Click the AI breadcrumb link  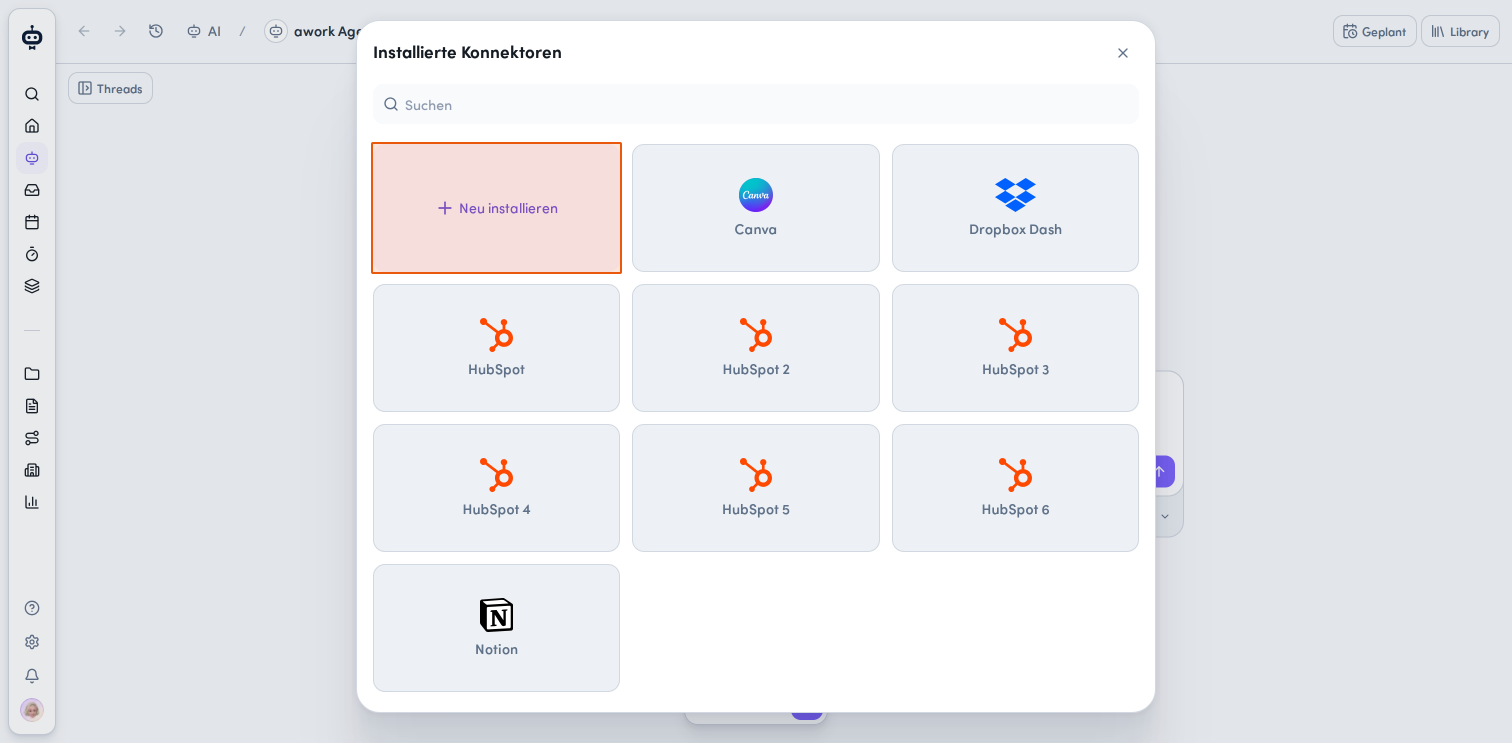pyautogui.click(x=204, y=31)
